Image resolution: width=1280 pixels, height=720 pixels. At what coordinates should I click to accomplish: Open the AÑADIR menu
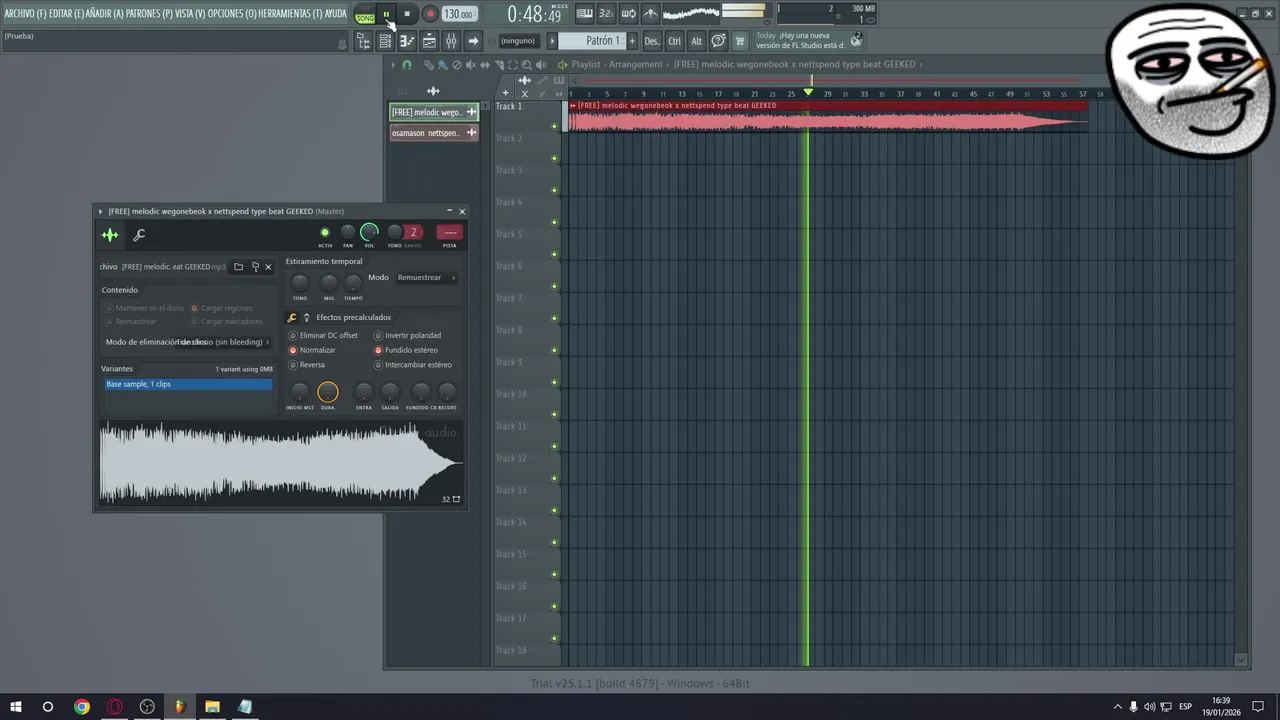105,14
